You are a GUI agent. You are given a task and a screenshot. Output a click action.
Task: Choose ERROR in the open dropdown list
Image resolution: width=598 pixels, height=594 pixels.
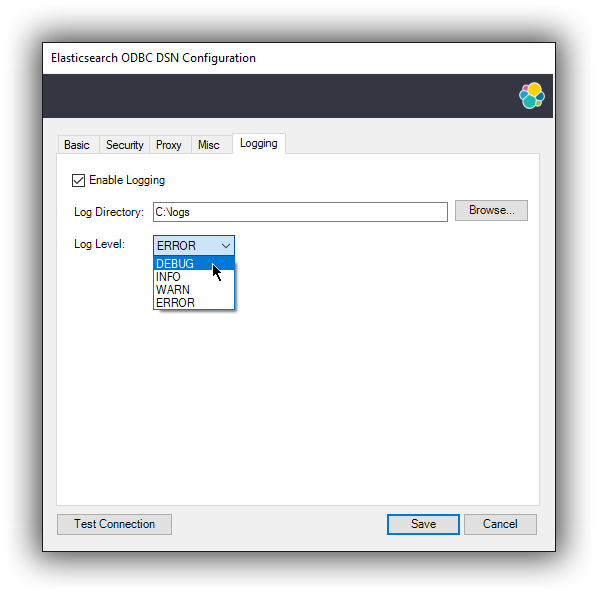point(194,303)
